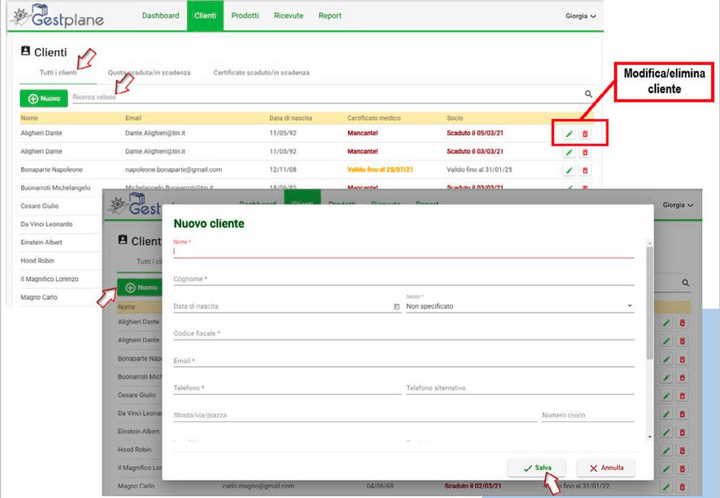This screenshot has width=720, height=498.
Task: Open the Sesso dropdown showing Non specificato
Action: (x=520, y=306)
